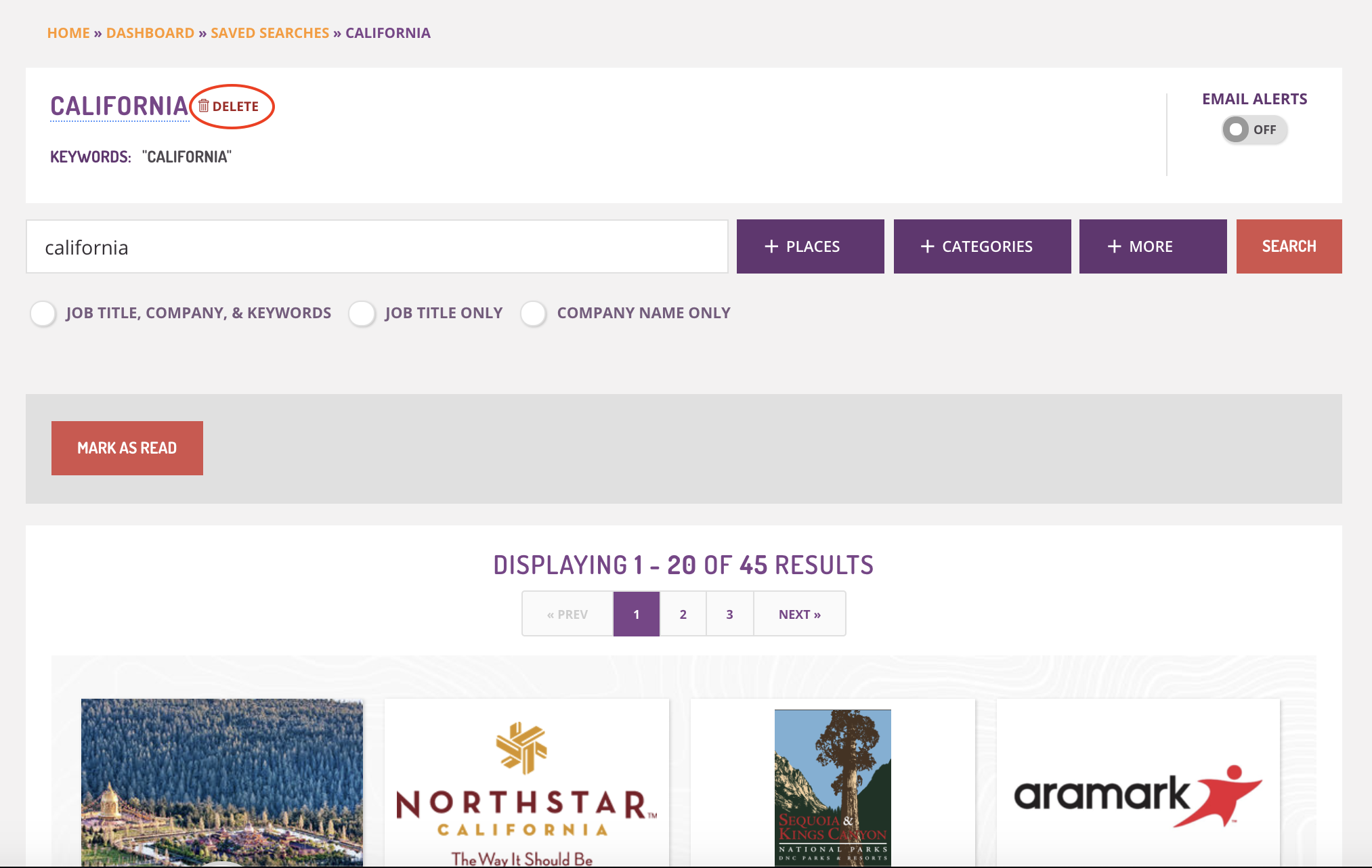Mark results as read

pyautogui.click(x=127, y=448)
